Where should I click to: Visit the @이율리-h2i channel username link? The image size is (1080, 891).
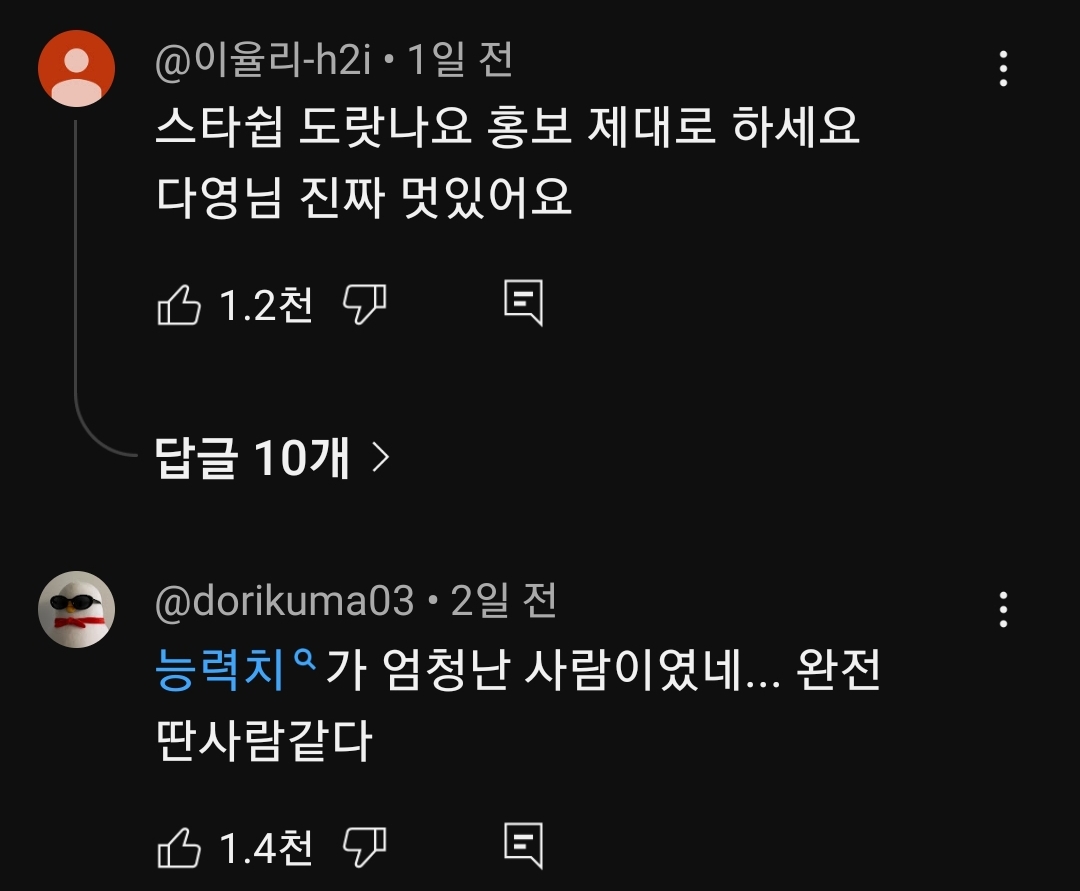click(x=263, y=62)
